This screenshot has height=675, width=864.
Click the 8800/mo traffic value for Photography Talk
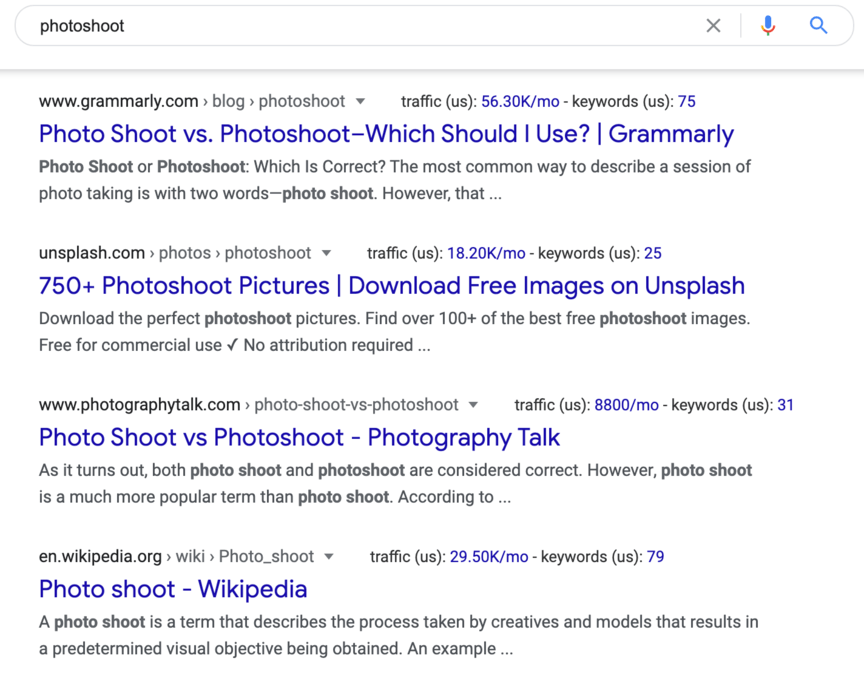[627, 405]
